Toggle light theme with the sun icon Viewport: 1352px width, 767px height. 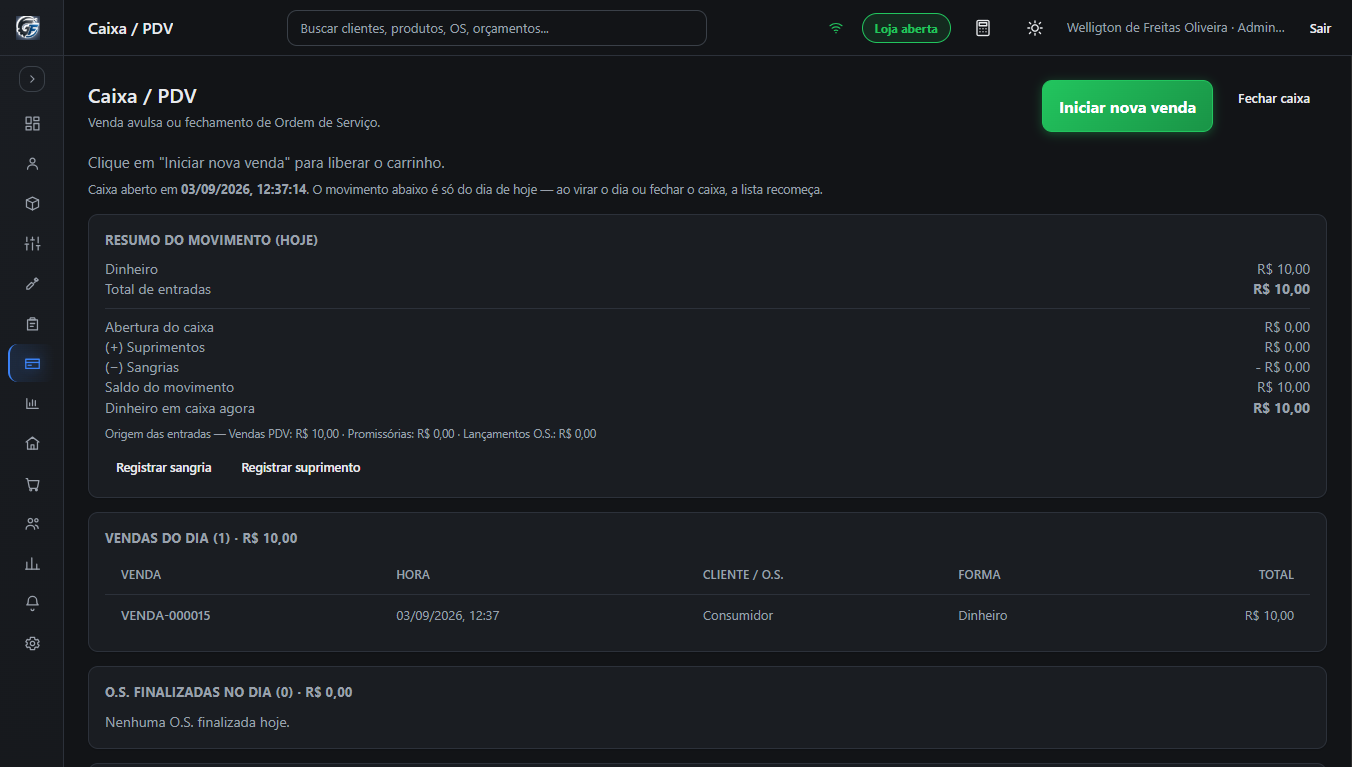1035,28
